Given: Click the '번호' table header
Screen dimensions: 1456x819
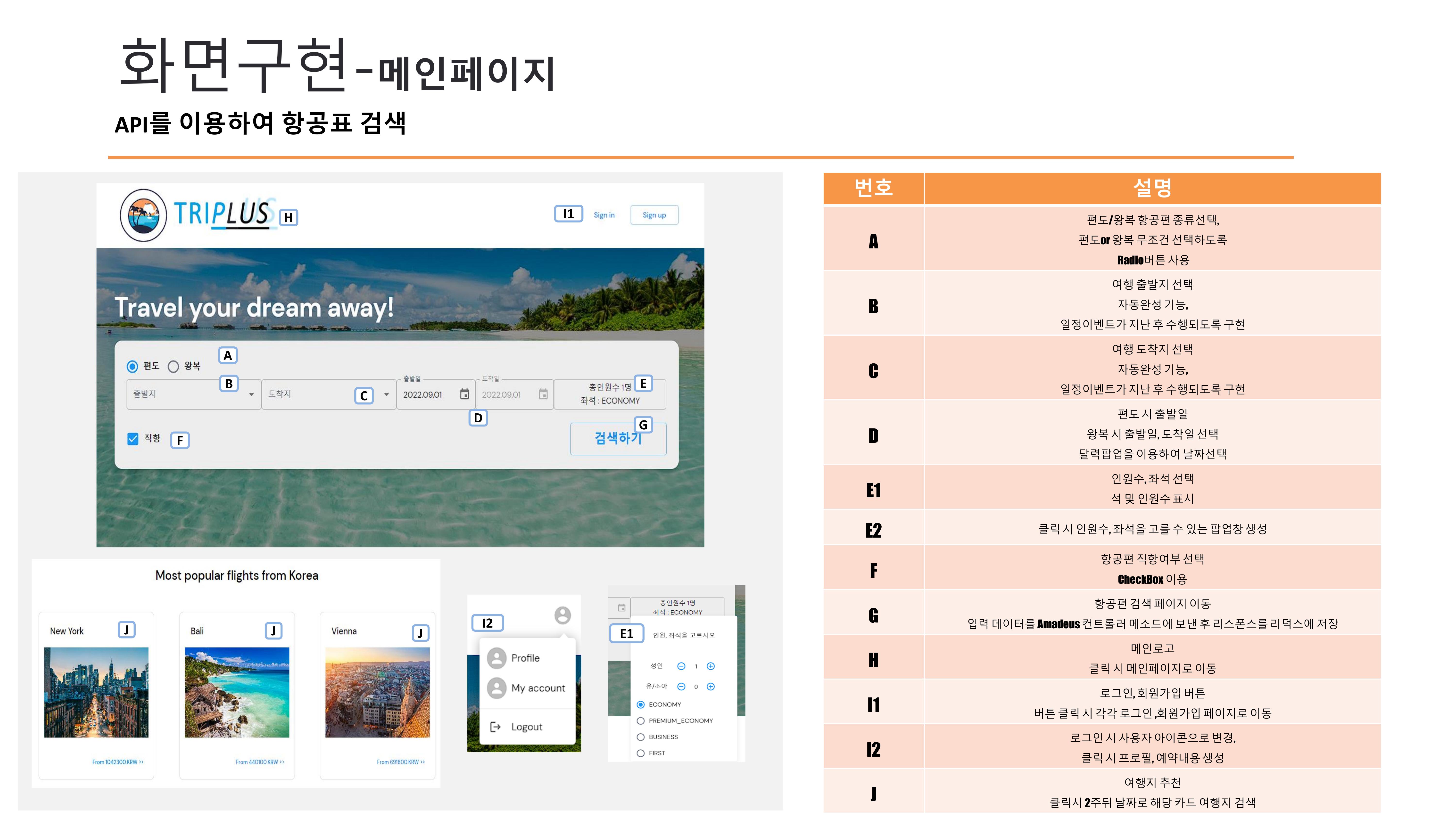Looking at the screenshot, I should pos(873,188).
